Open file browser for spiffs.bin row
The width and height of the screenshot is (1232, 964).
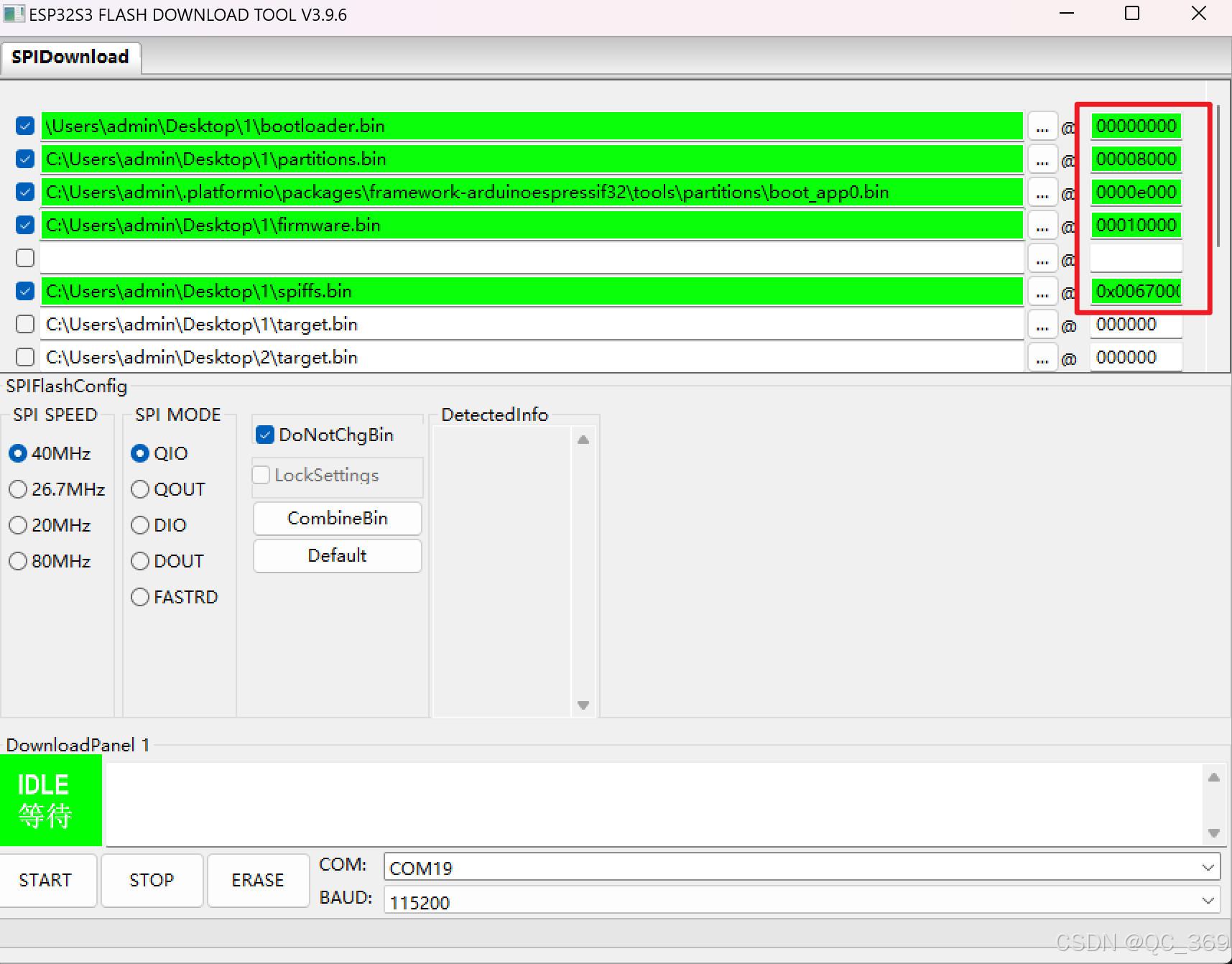(1042, 291)
